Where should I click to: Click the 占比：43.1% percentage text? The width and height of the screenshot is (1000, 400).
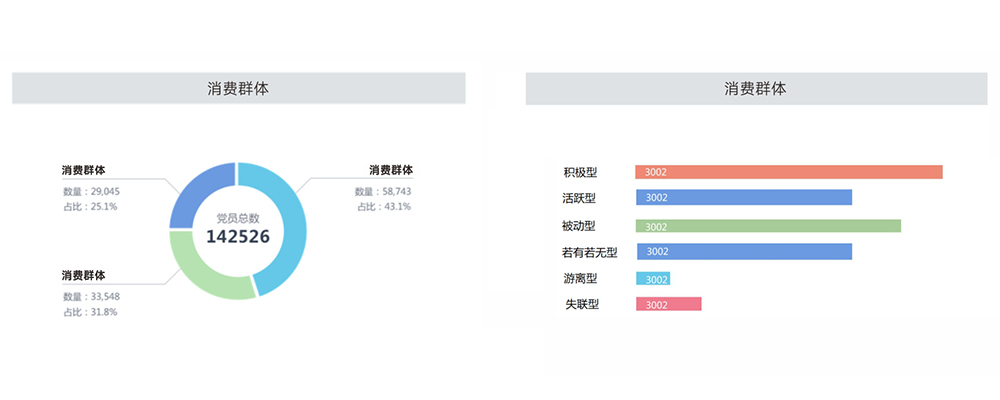tap(384, 207)
